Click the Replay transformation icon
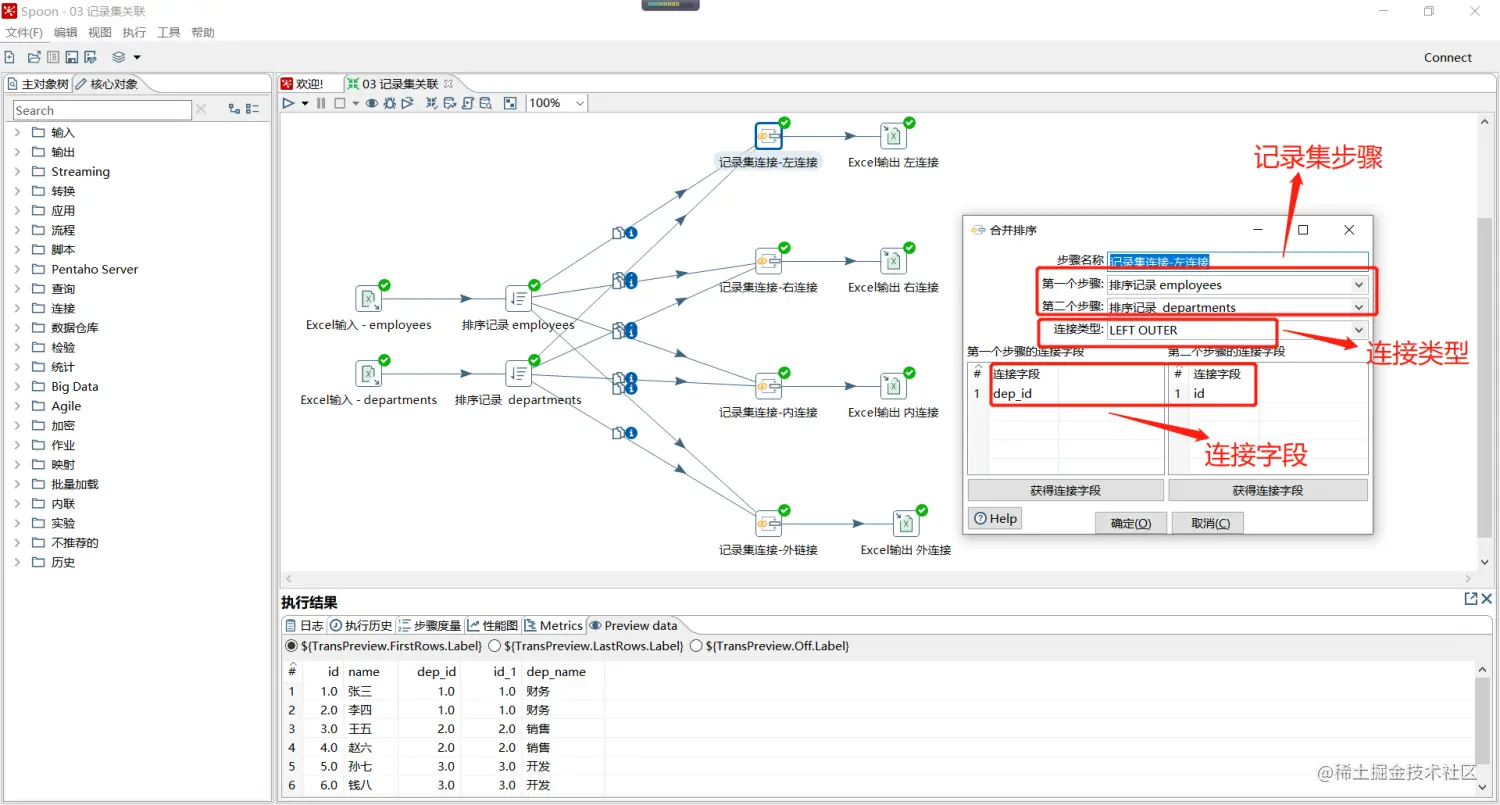Image resolution: width=1500 pixels, height=805 pixels. [407, 103]
